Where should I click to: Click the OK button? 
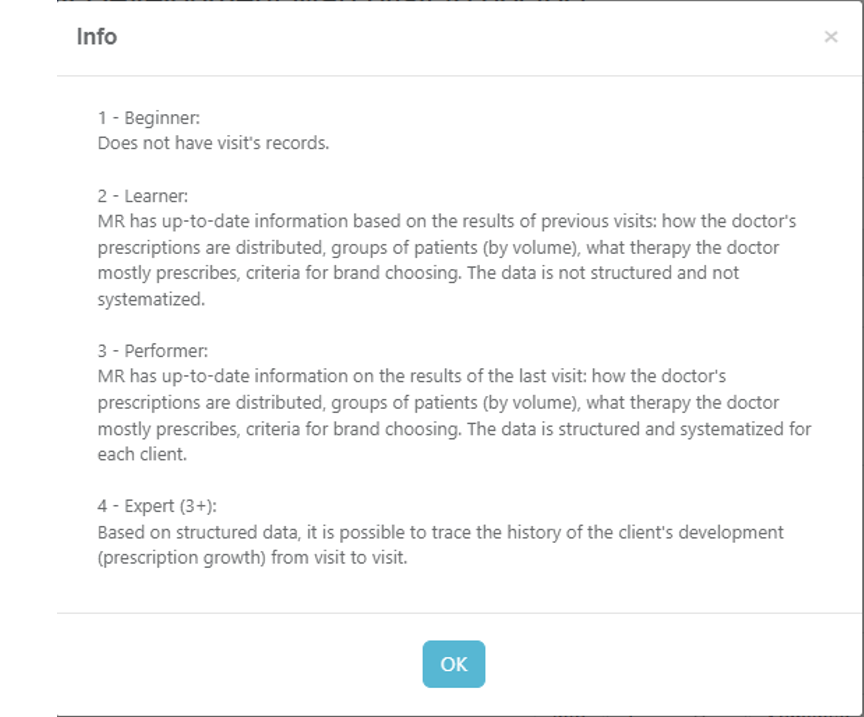[453, 664]
